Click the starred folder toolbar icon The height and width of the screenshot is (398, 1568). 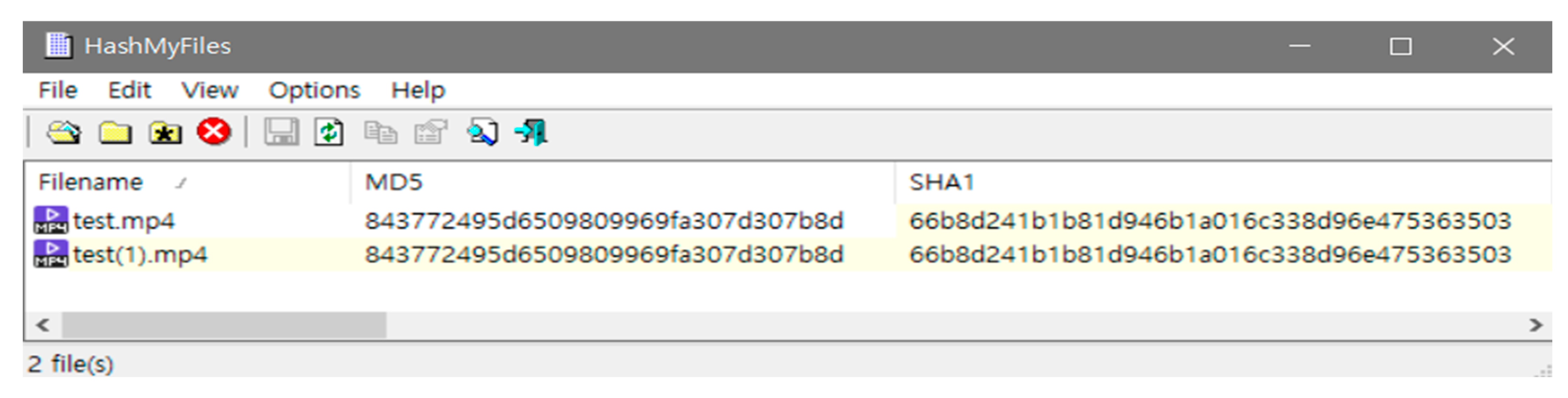coord(165,132)
